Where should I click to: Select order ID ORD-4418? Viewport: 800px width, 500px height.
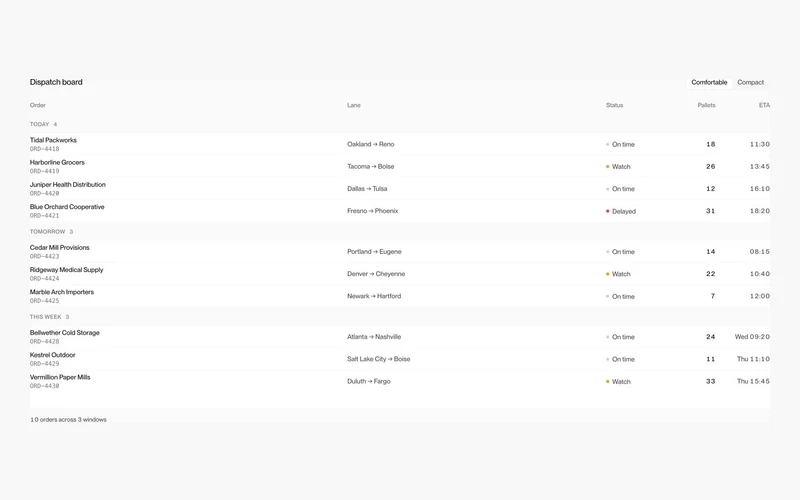pyautogui.click(x=44, y=149)
